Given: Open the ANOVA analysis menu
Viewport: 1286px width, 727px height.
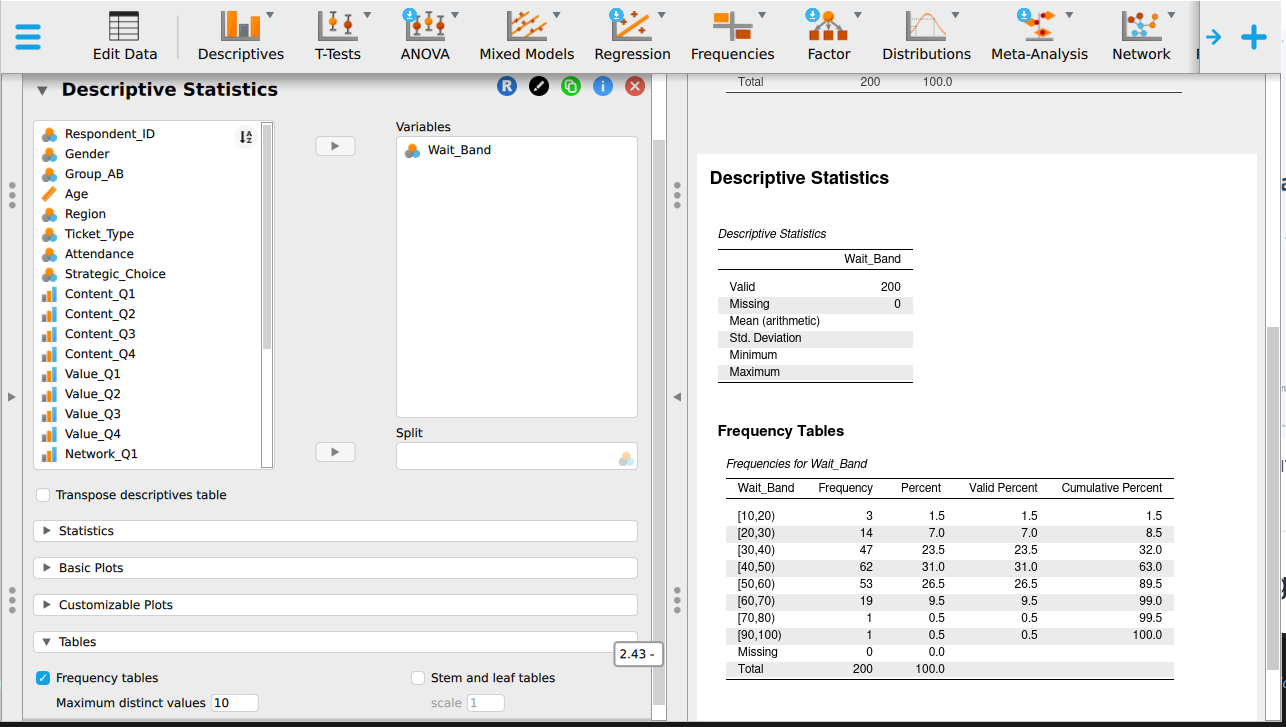Looking at the screenshot, I should (x=425, y=36).
